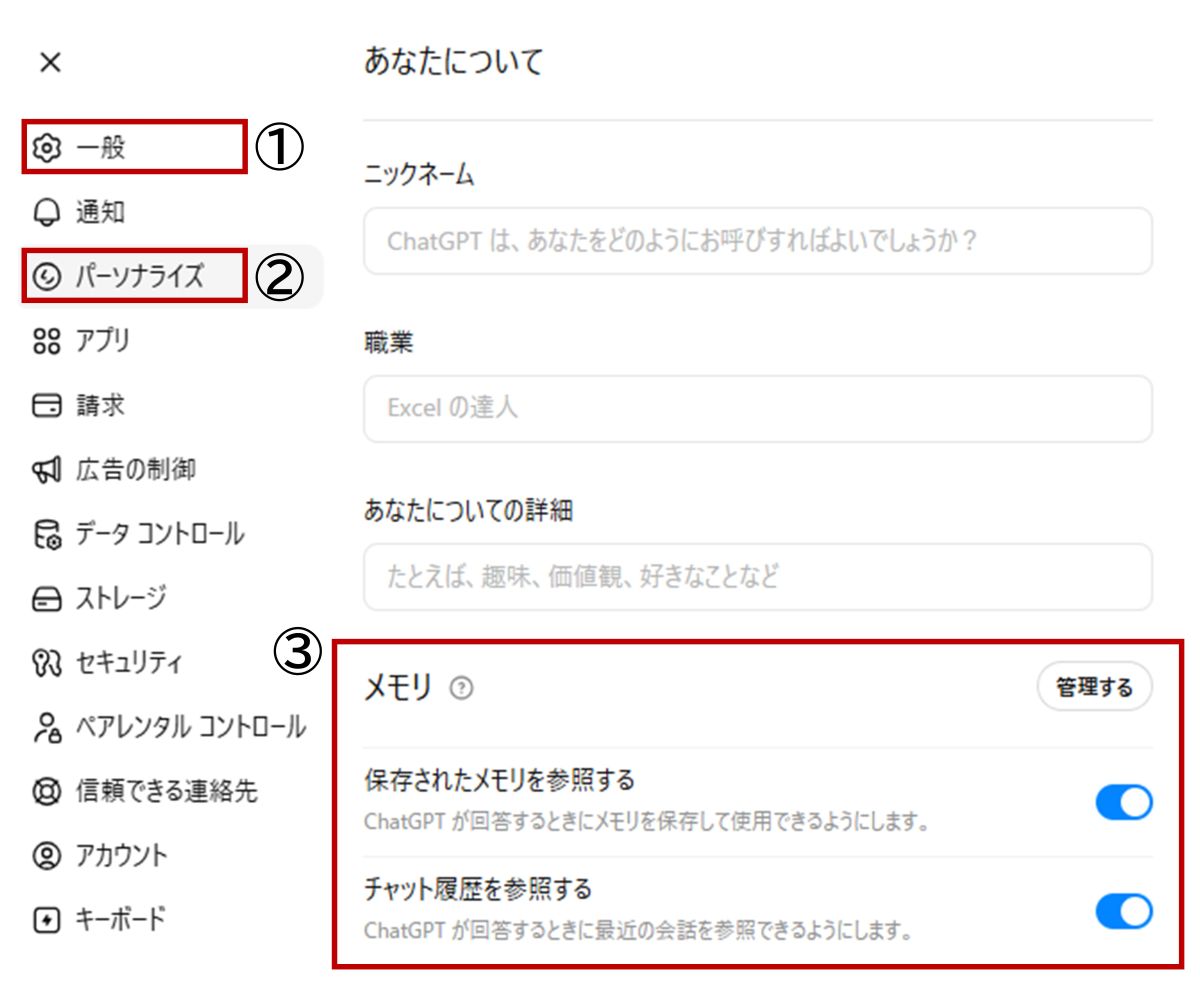Toggle チャット履歴を参照する switch
The width and height of the screenshot is (1200, 986).
pyautogui.click(x=1124, y=912)
